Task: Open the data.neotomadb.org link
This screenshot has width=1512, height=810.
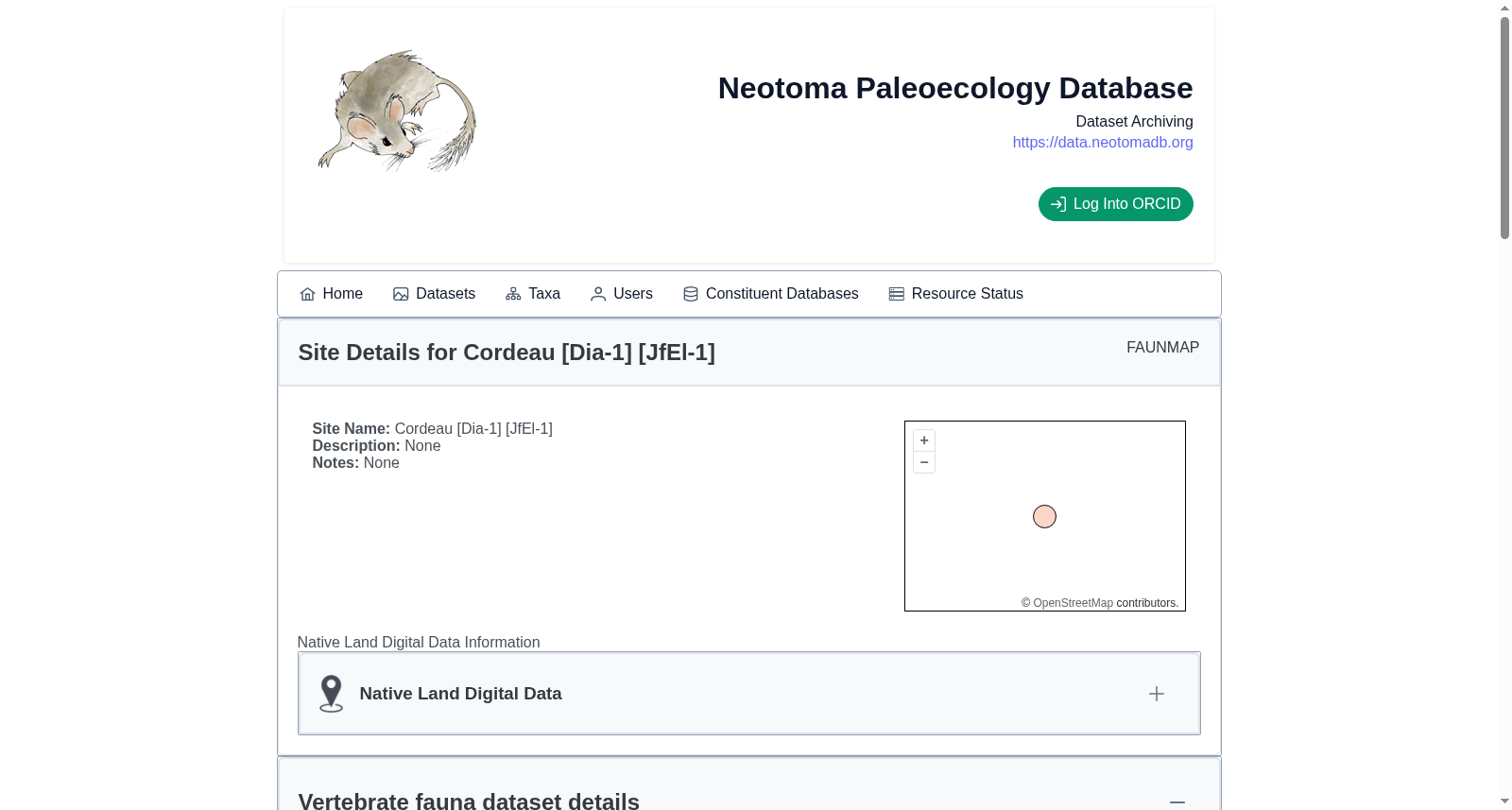Action: (1102, 142)
